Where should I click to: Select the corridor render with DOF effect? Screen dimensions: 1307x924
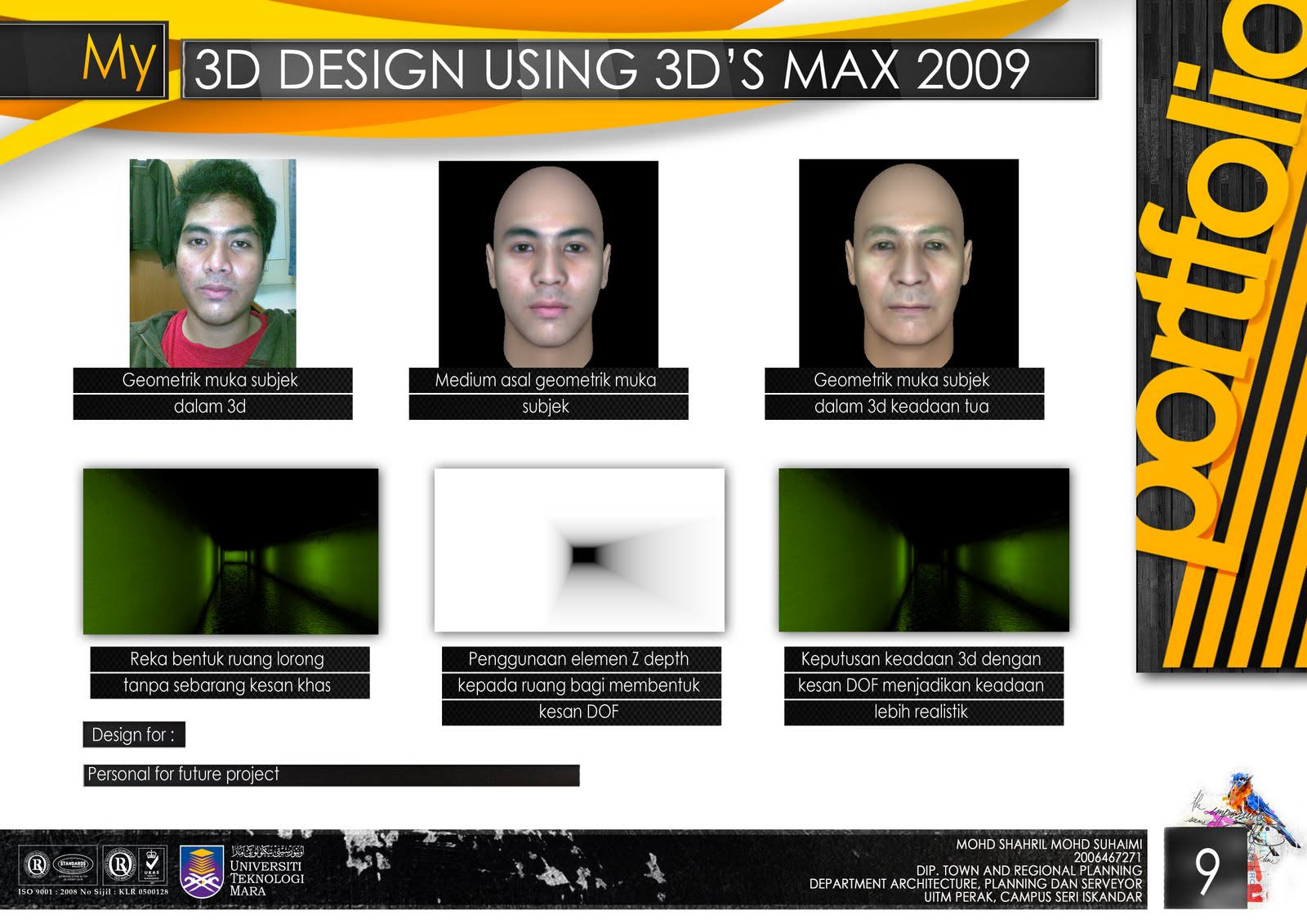pyautogui.click(x=924, y=550)
